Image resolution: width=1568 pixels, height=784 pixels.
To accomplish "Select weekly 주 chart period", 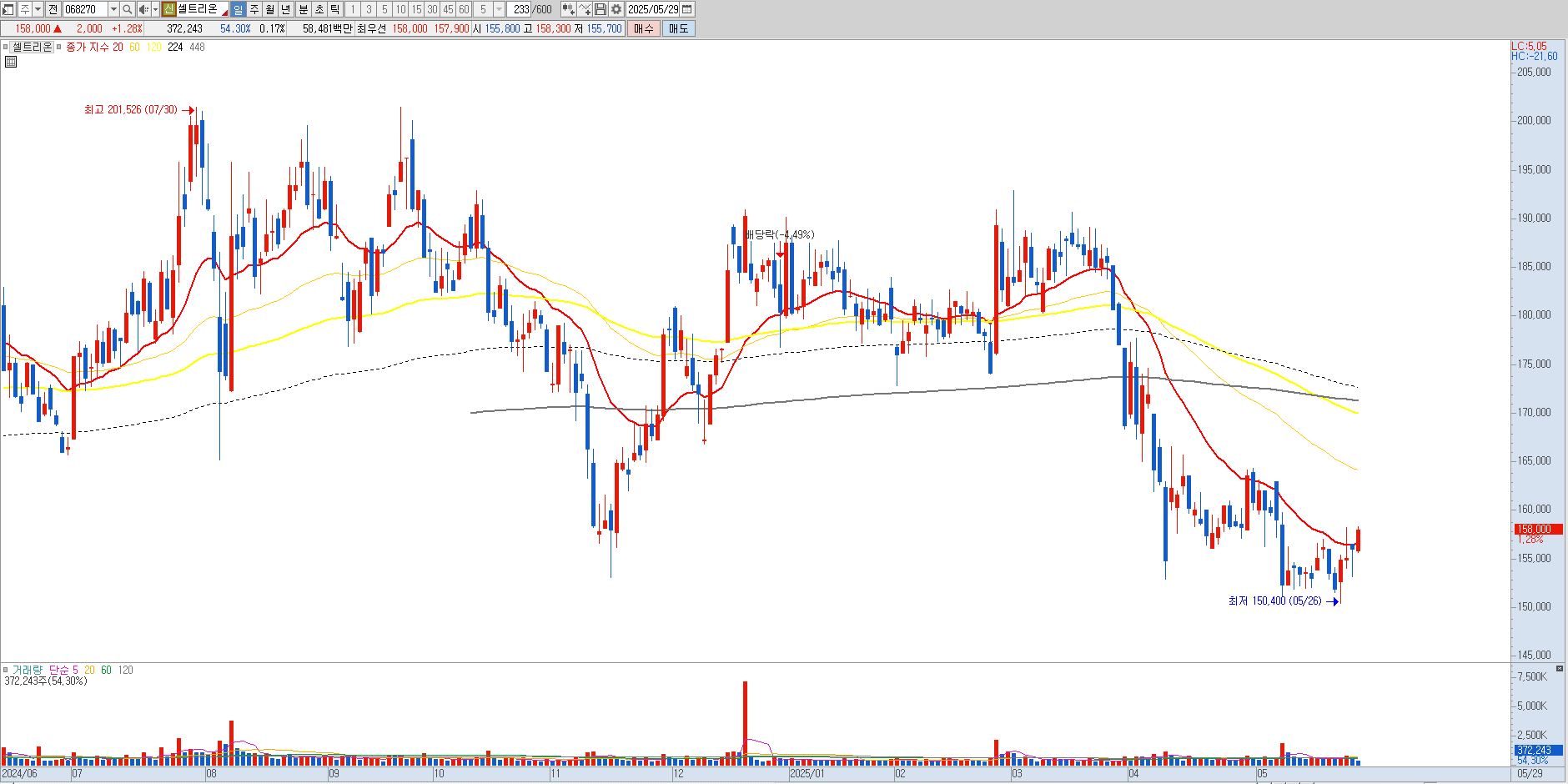I will (x=254, y=9).
